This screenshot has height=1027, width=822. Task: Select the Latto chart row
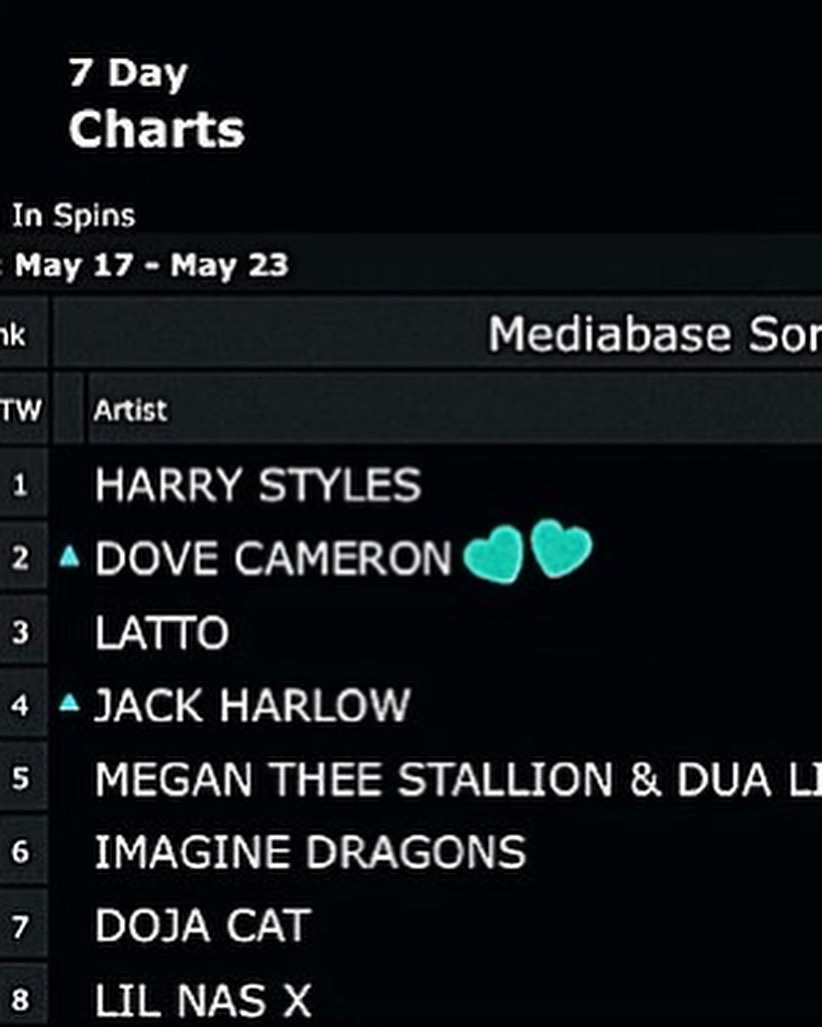[162, 633]
